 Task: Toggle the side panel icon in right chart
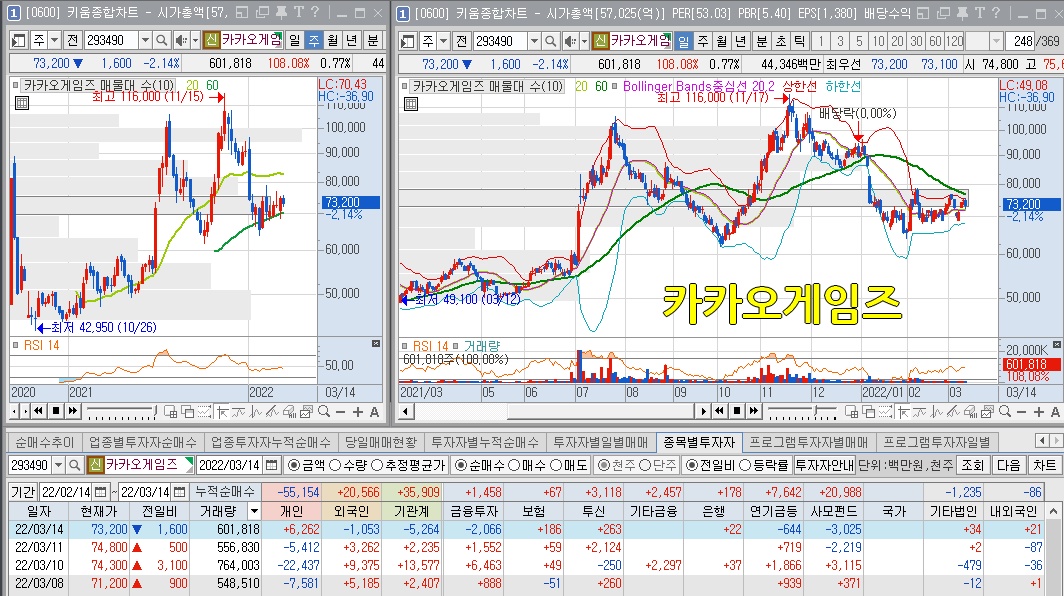(x=407, y=41)
